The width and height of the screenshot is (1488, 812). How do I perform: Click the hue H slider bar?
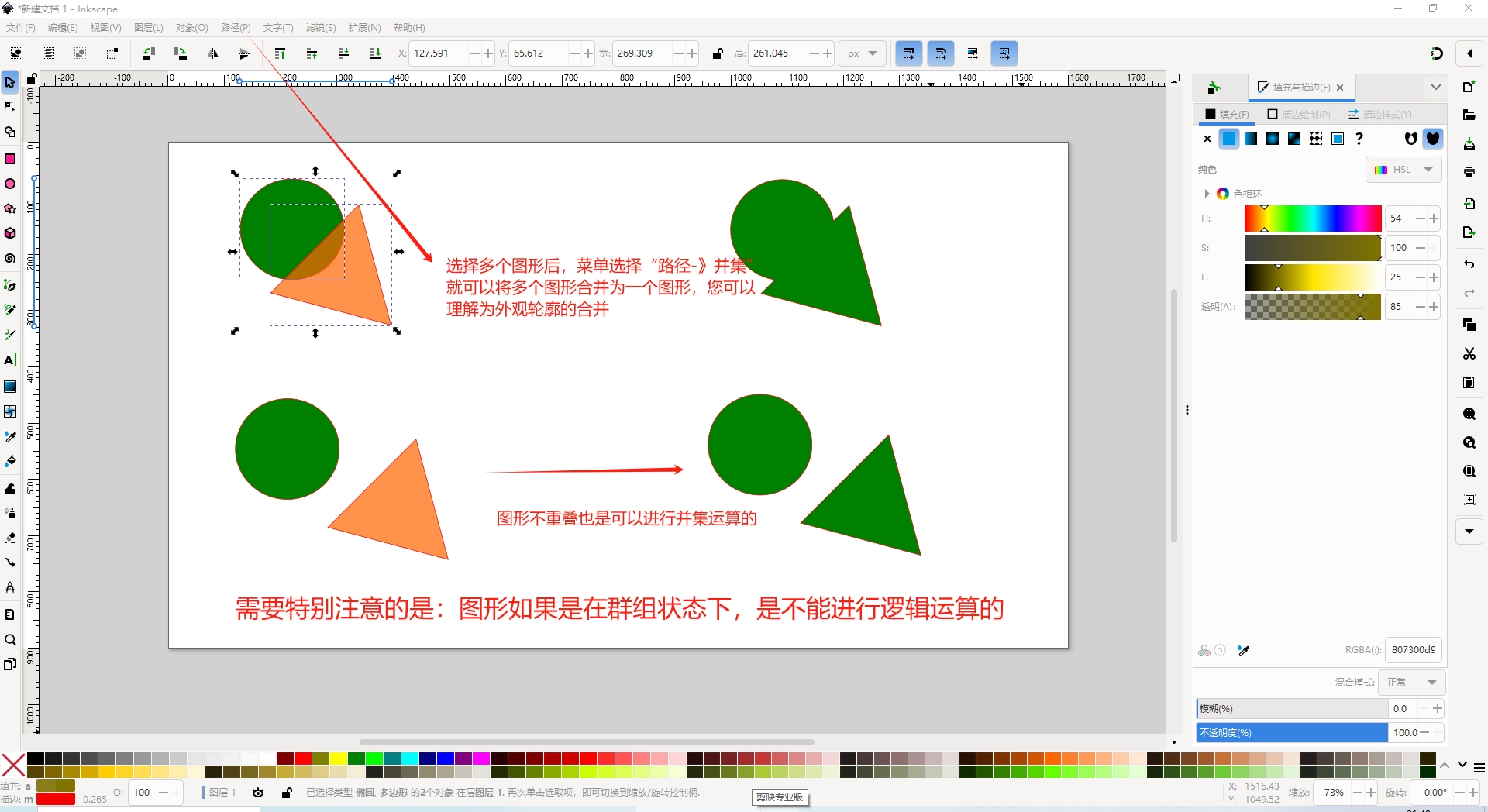[1312, 218]
